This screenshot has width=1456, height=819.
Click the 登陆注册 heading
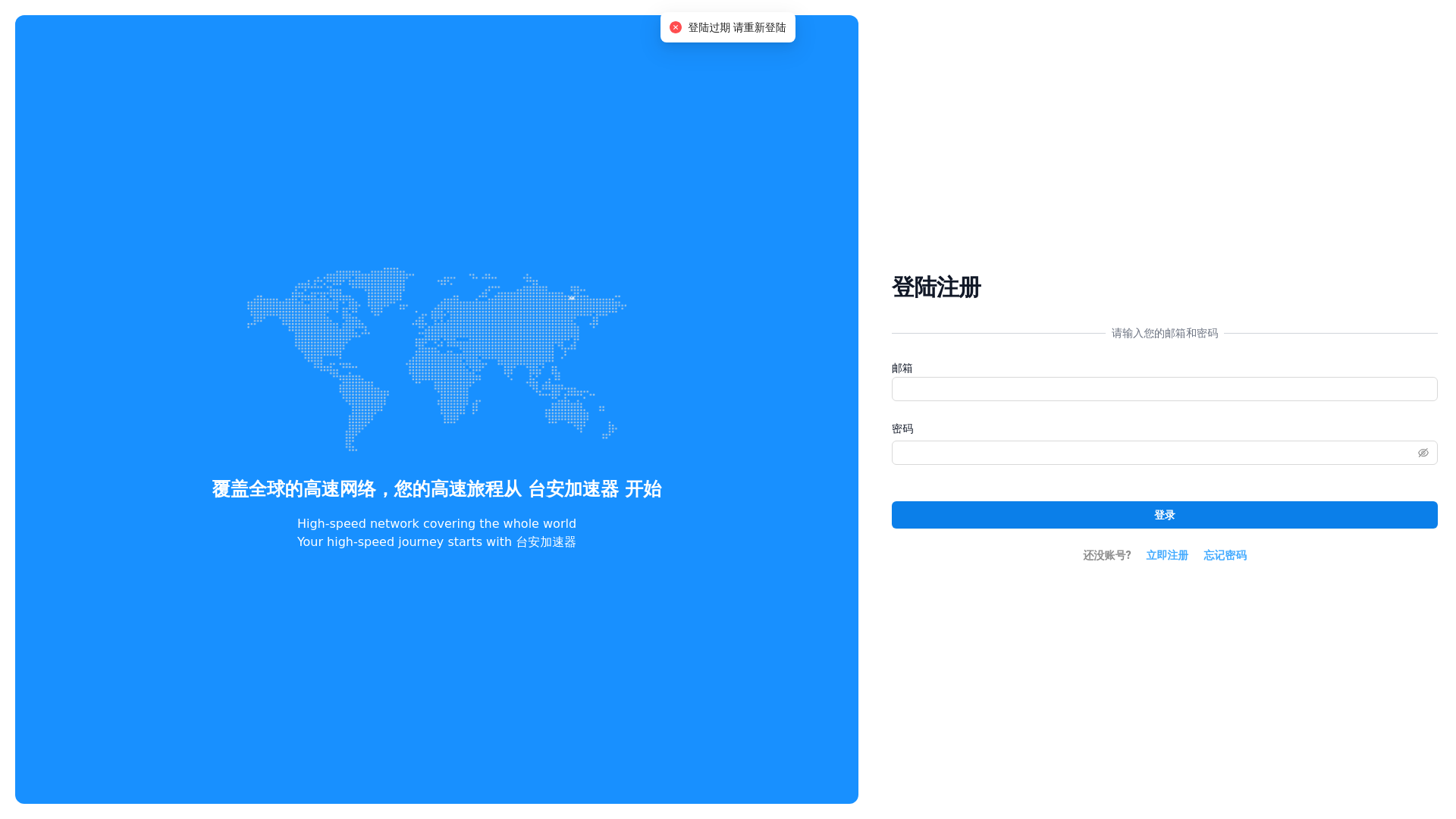tap(937, 287)
